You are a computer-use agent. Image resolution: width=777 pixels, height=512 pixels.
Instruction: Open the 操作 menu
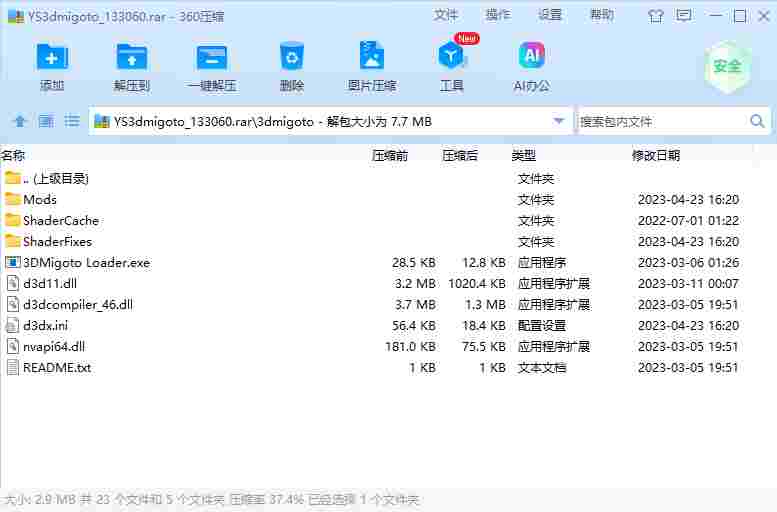(x=498, y=15)
